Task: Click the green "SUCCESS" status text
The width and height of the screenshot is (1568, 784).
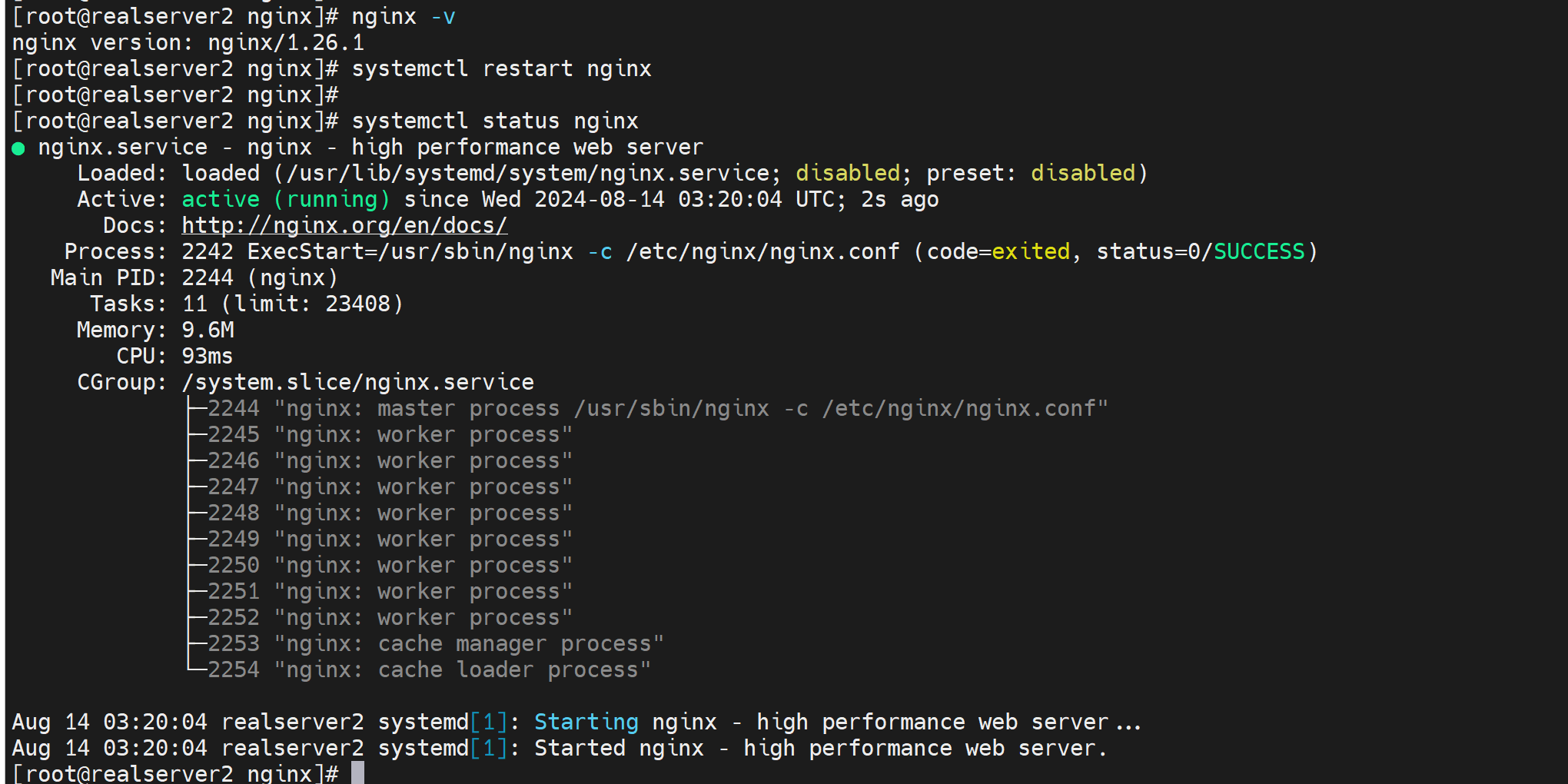Action: pos(1258,251)
